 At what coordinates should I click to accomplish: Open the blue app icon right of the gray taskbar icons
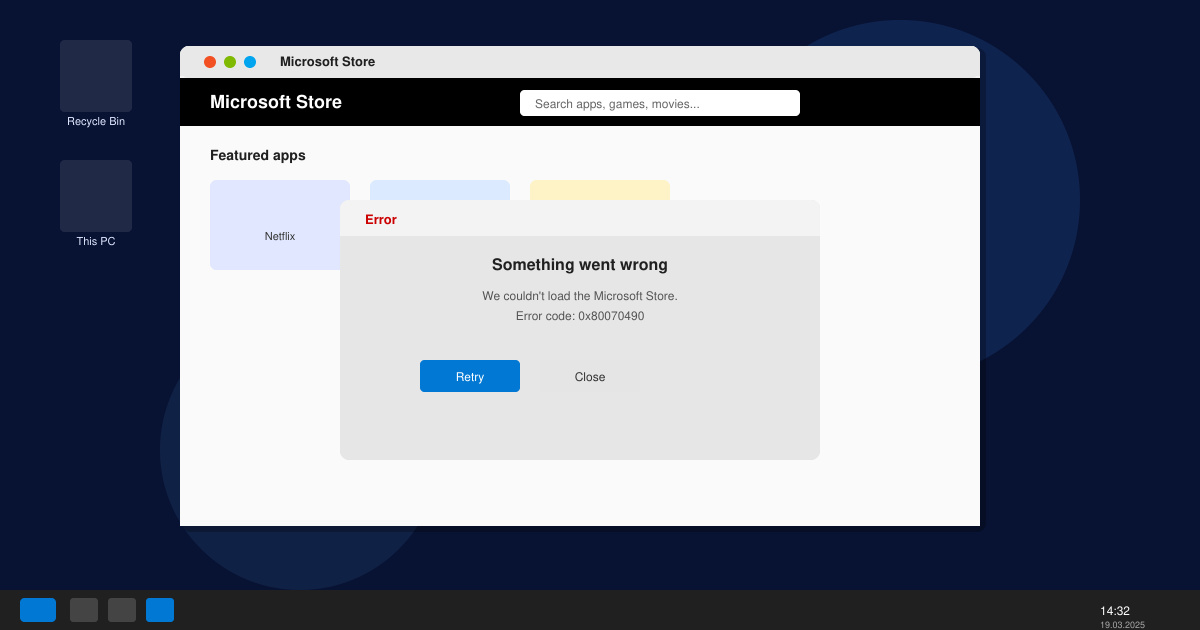(x=160, y=610)
